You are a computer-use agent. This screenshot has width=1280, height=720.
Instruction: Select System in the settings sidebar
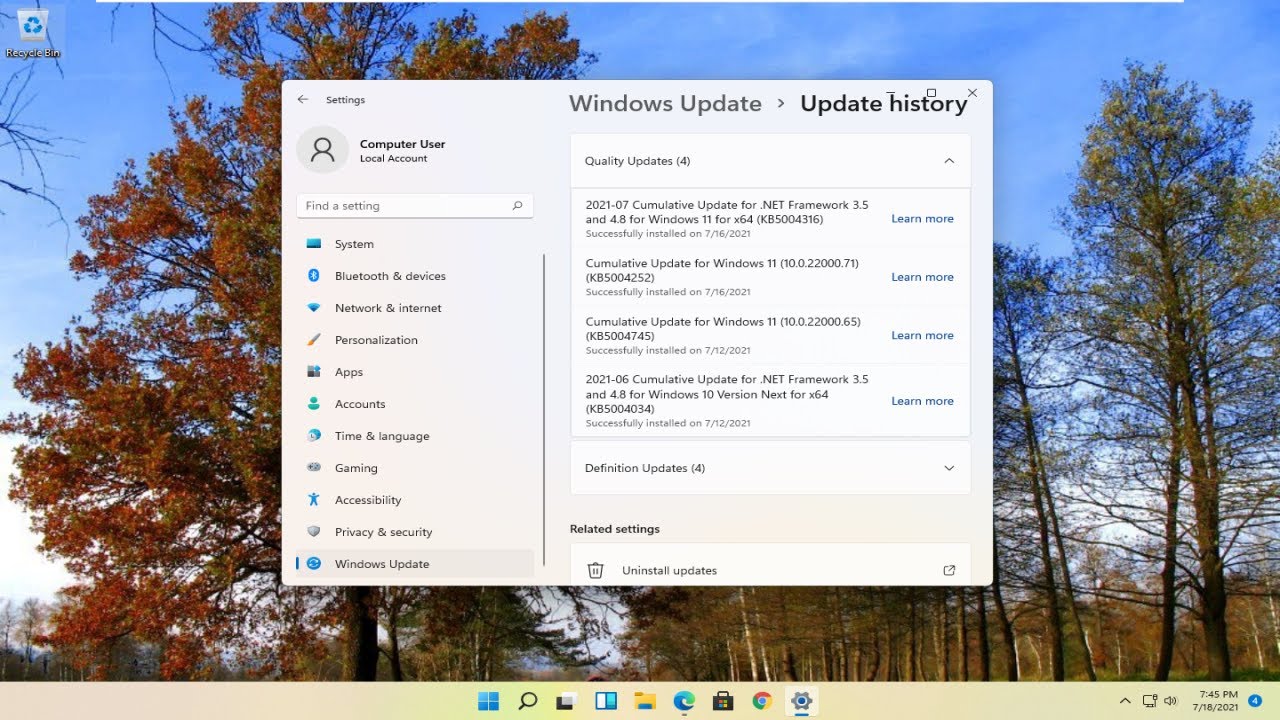354,244
